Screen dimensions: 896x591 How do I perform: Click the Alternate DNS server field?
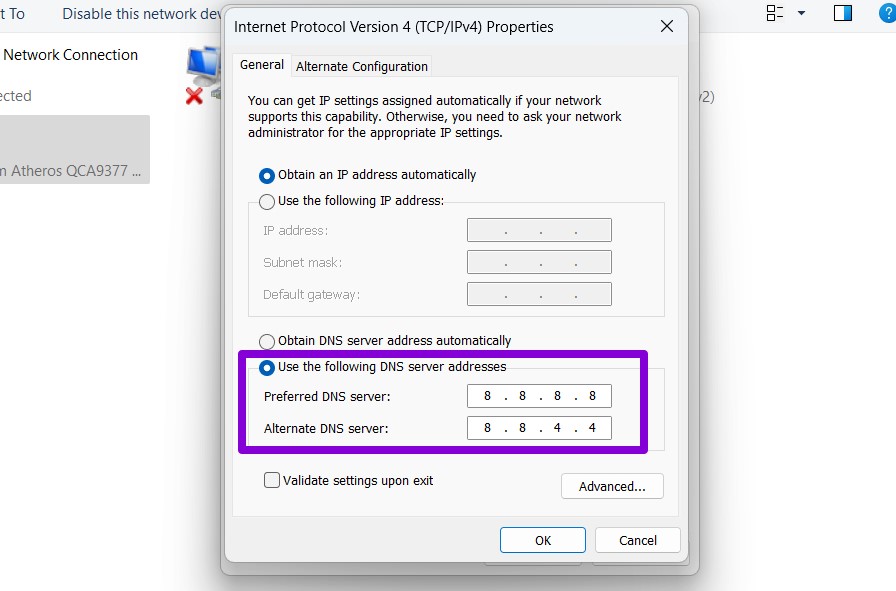point(539,428)
